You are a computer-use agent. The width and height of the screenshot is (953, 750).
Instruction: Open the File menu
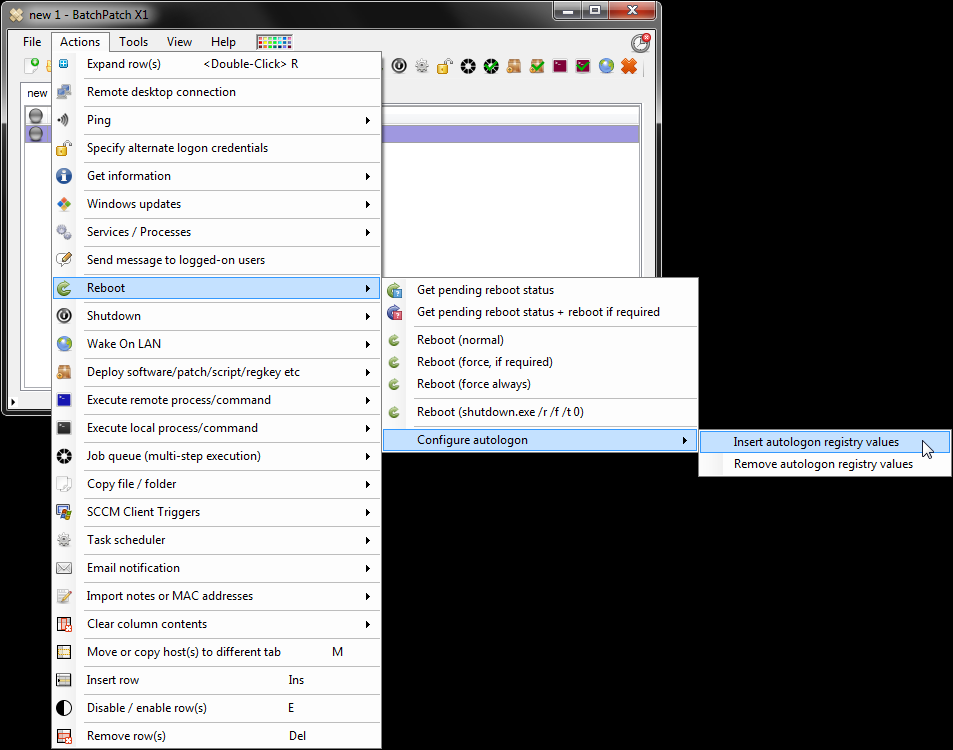(32, 41)
